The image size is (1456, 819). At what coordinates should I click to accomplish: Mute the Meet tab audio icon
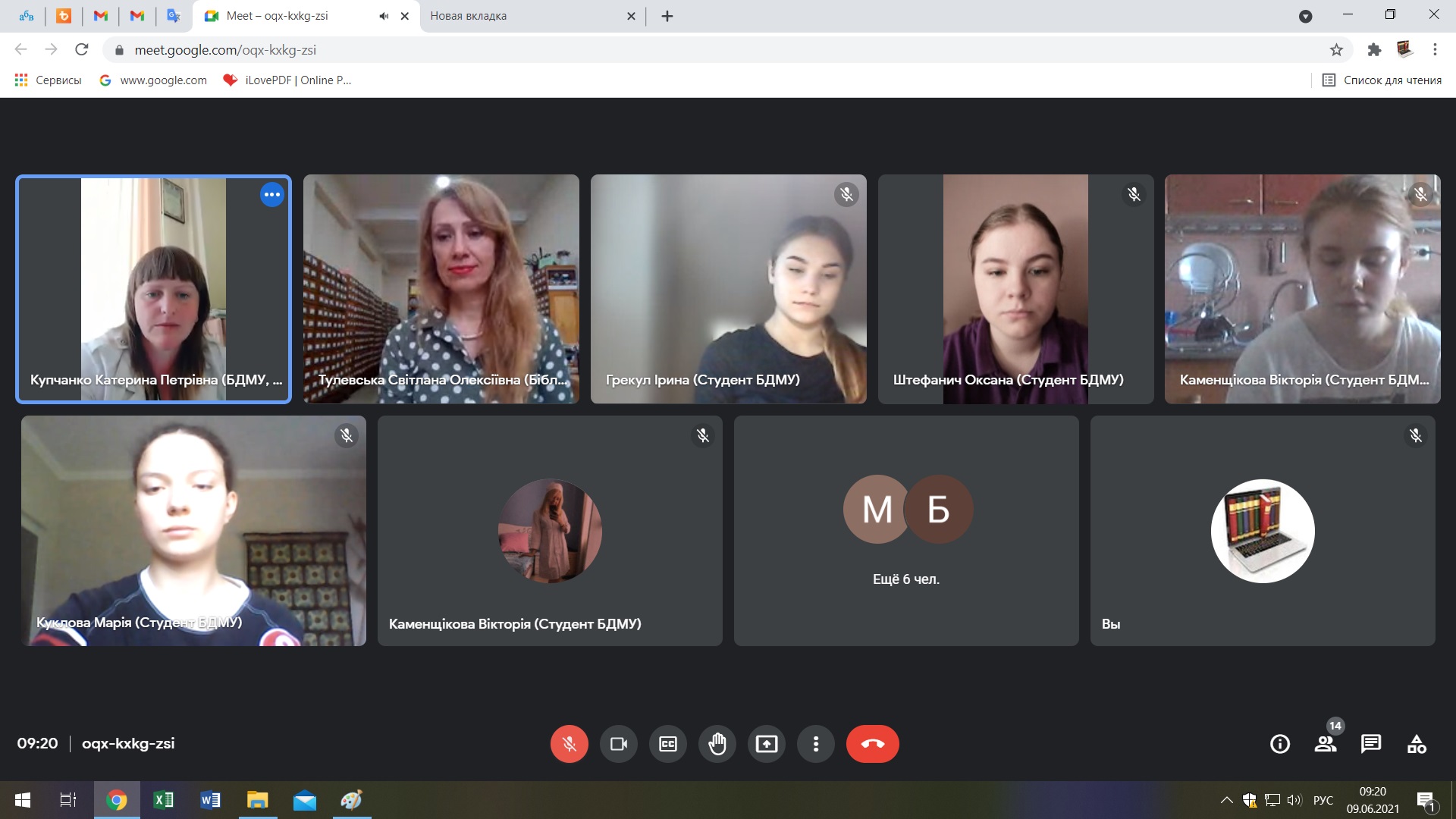tap(384, 16)
